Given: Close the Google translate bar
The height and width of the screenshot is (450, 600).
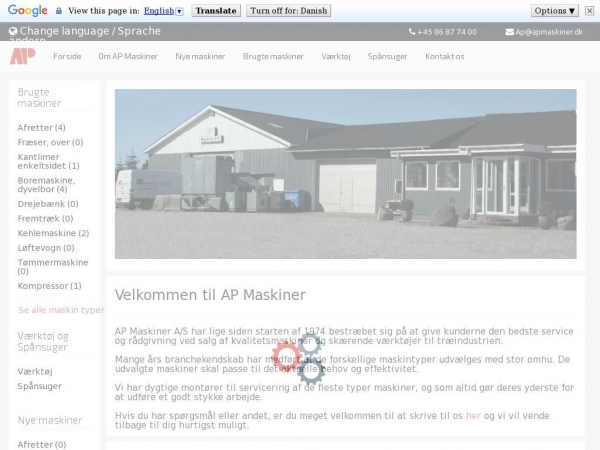Looking at the screenshot, I should 589,11.
